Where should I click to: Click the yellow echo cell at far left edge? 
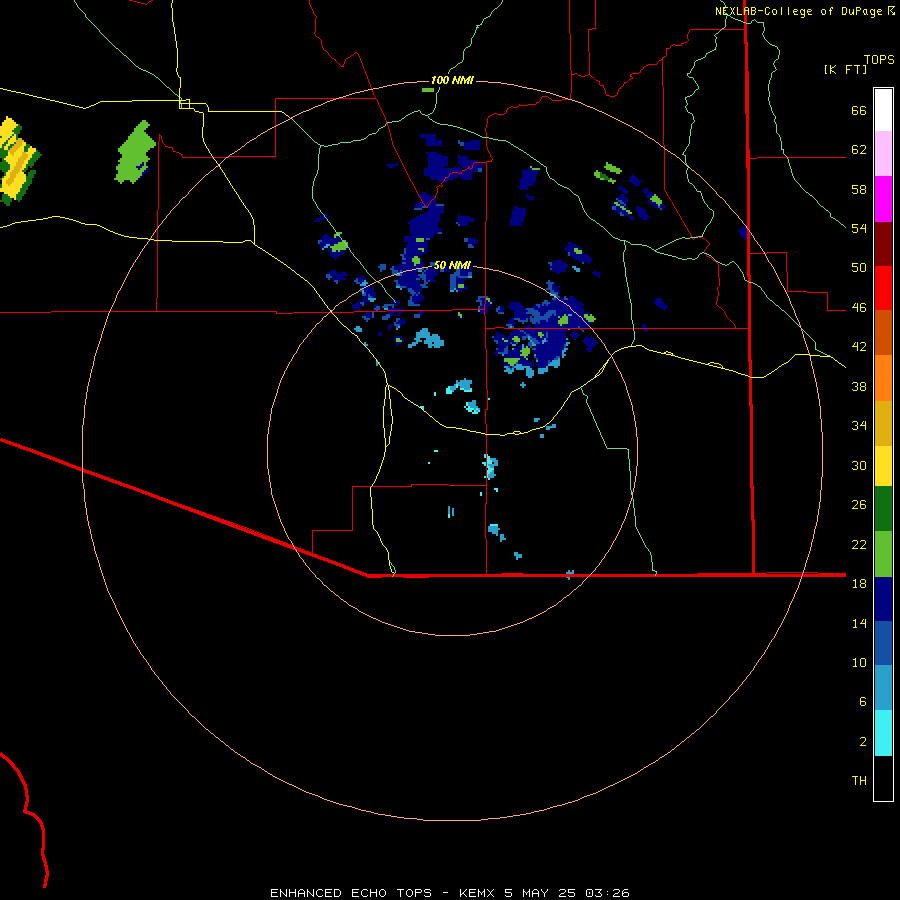coord(16,161)
